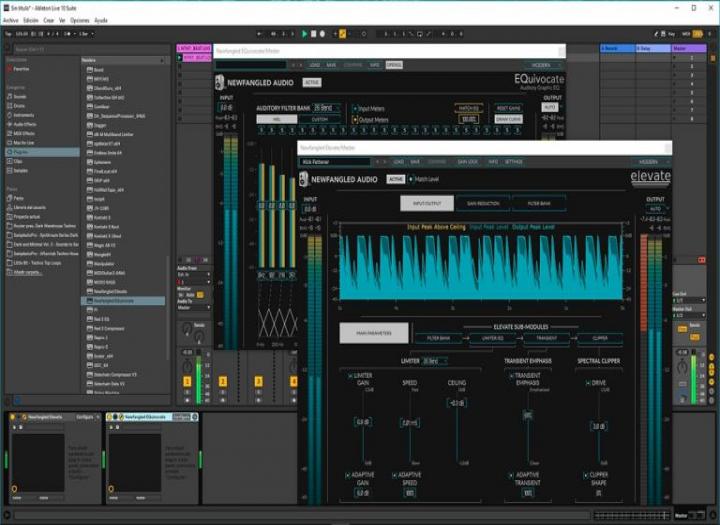Click MATCH EQ button in EQuivocate
The image size is (720, 525).
468,108
